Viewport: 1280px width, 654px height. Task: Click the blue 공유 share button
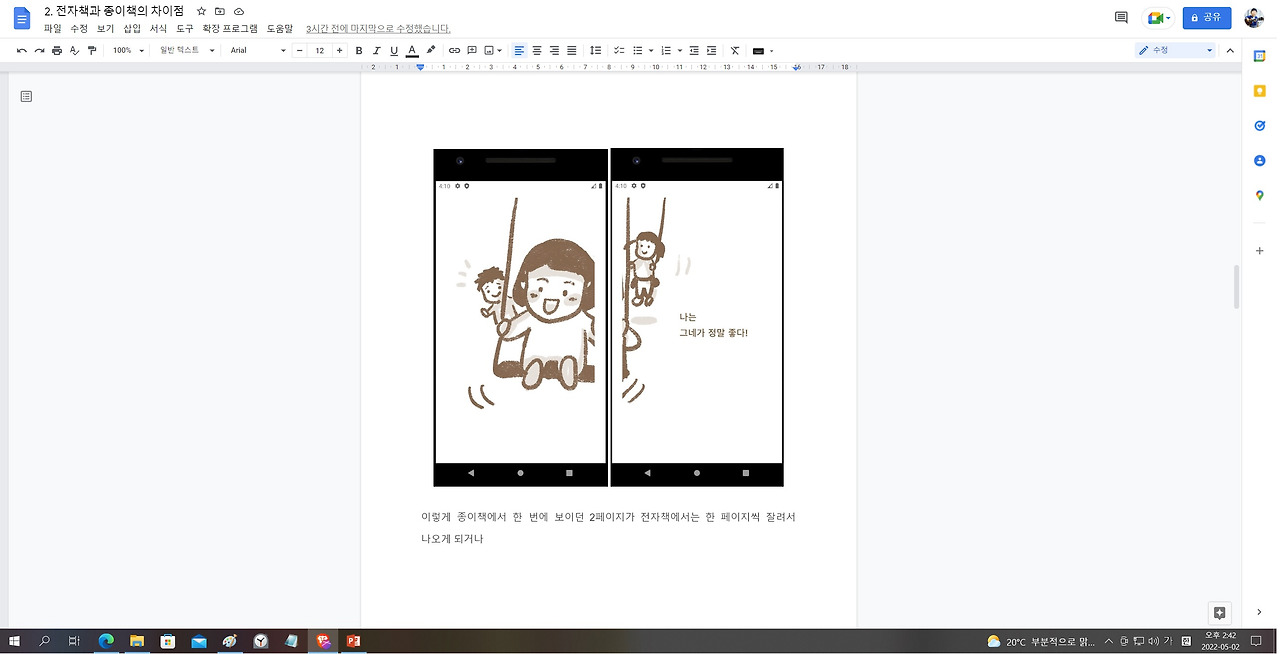point(1207,18)
